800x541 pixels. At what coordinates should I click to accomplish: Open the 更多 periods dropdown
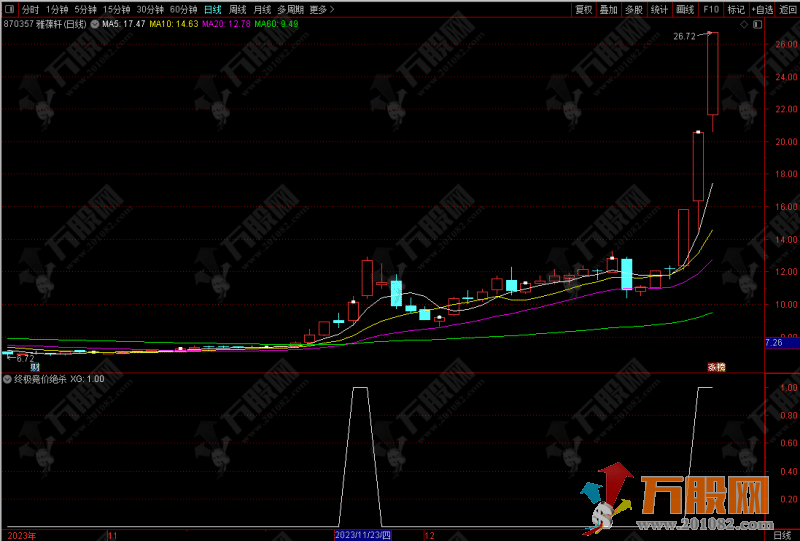tap(320, 9)
